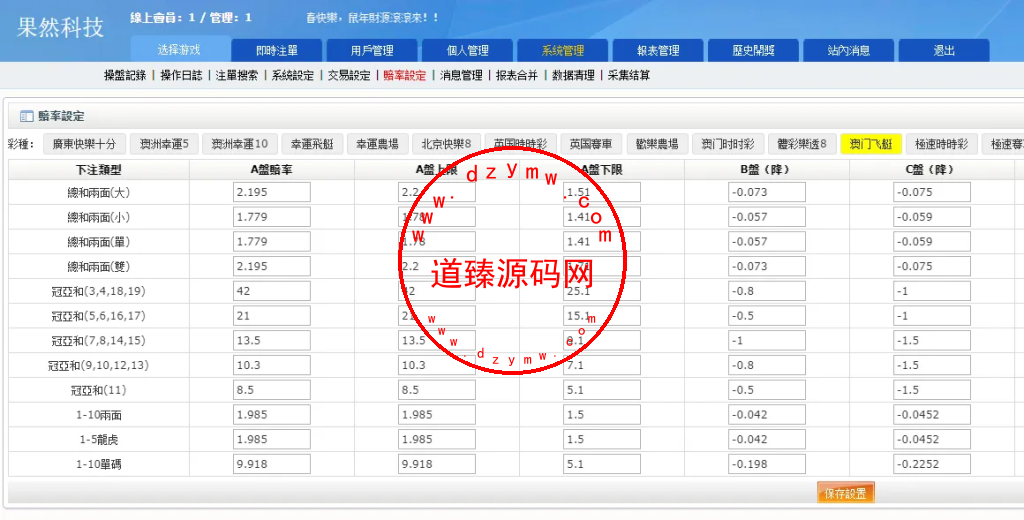1024x520 pixels.
Task: Select the 系統管理 tab
Action: click(x=563, y=50)
